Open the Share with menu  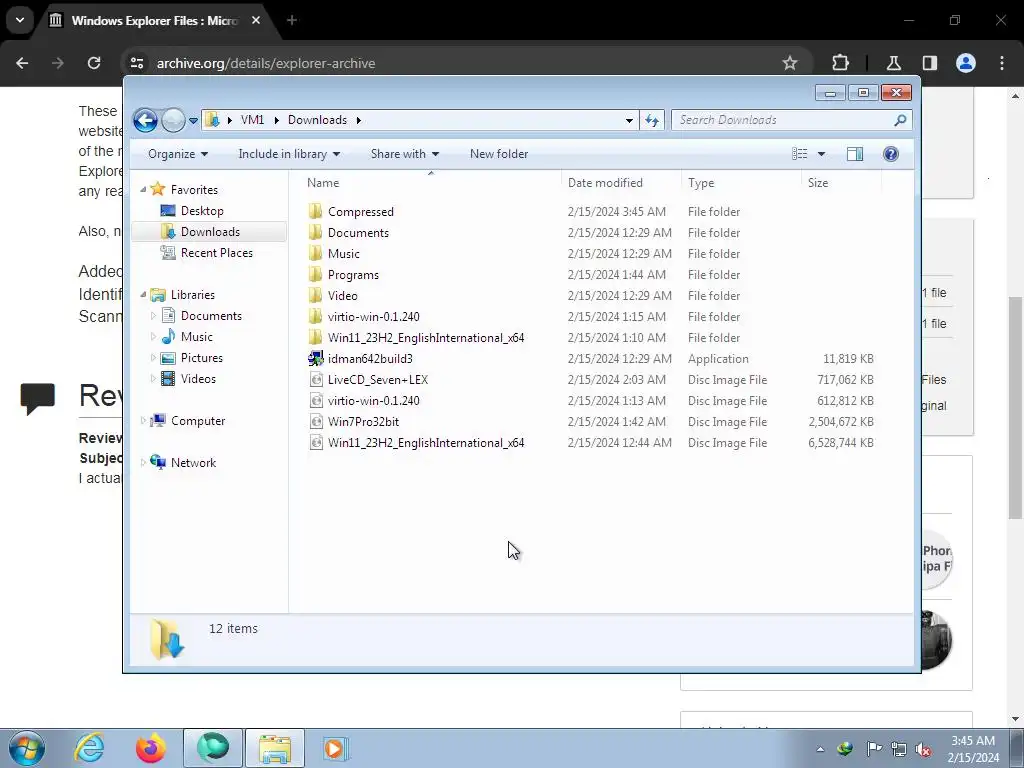(404, 154)
